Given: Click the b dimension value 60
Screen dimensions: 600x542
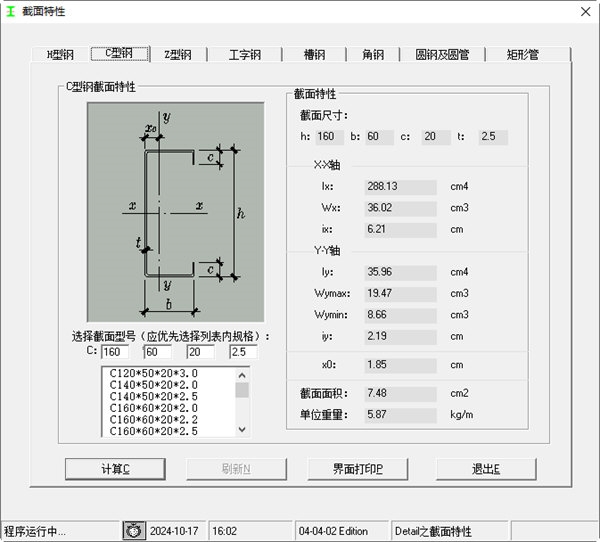Looking at the screenshot, I should (x=379, y=137).
